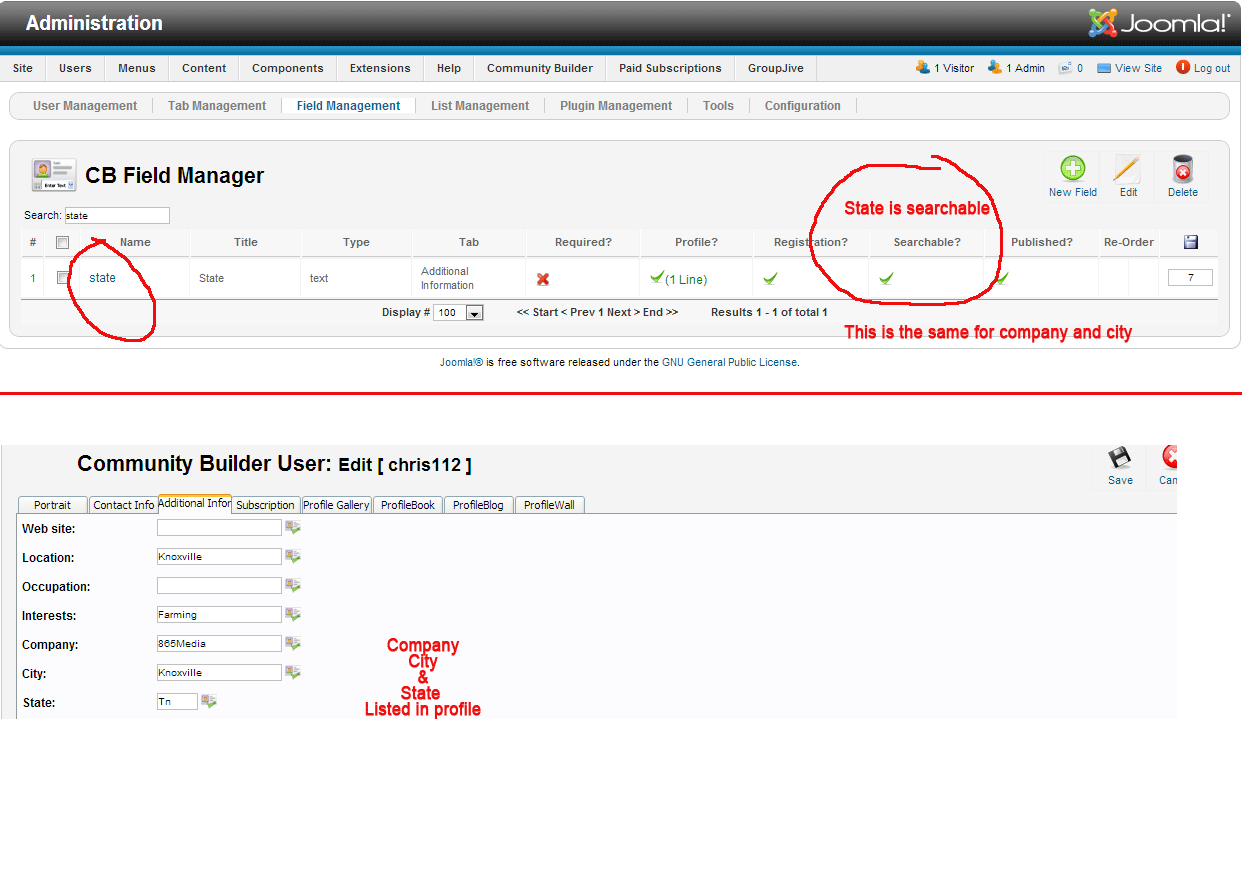Switch to the ProfileWall tab

tap(550, 505)
